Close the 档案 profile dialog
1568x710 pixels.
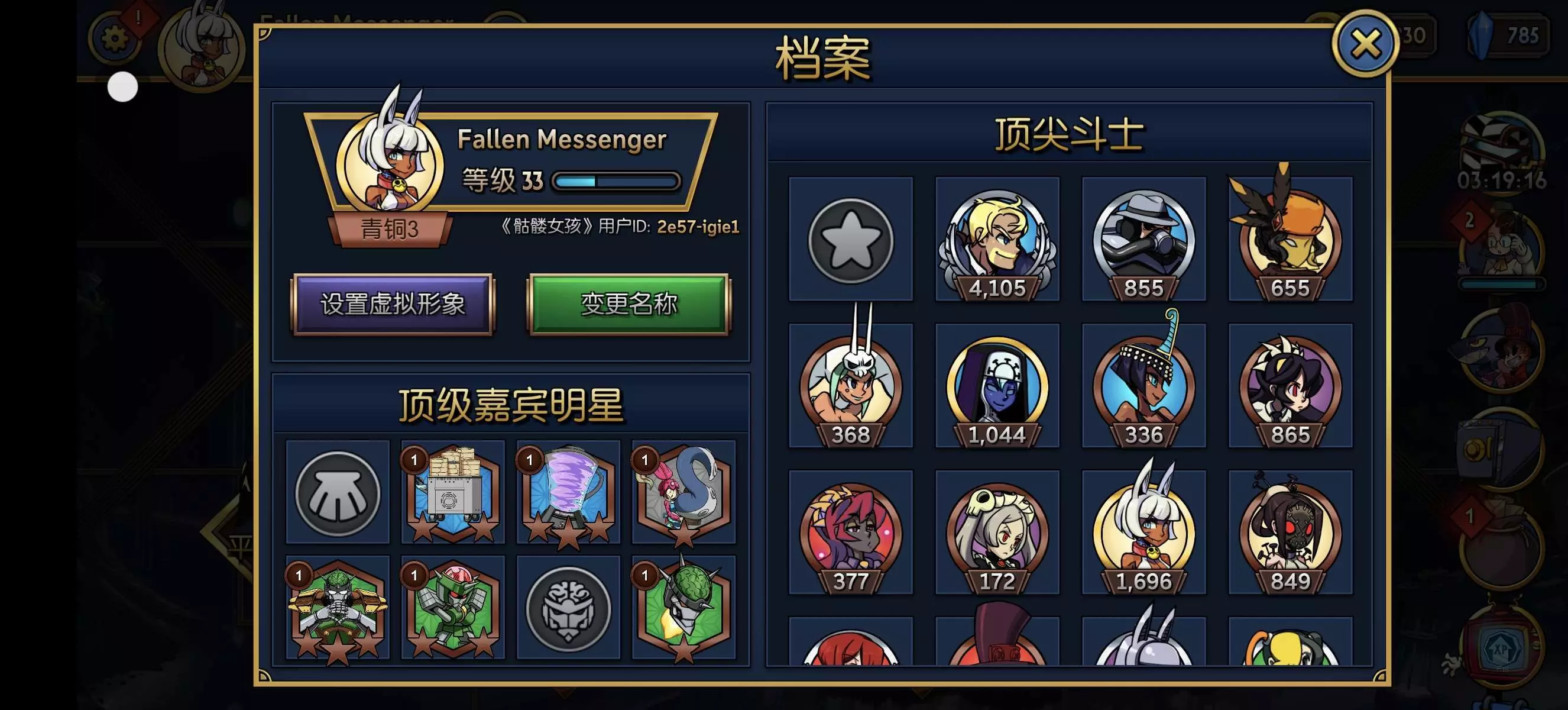click(x=1364, y=44)
